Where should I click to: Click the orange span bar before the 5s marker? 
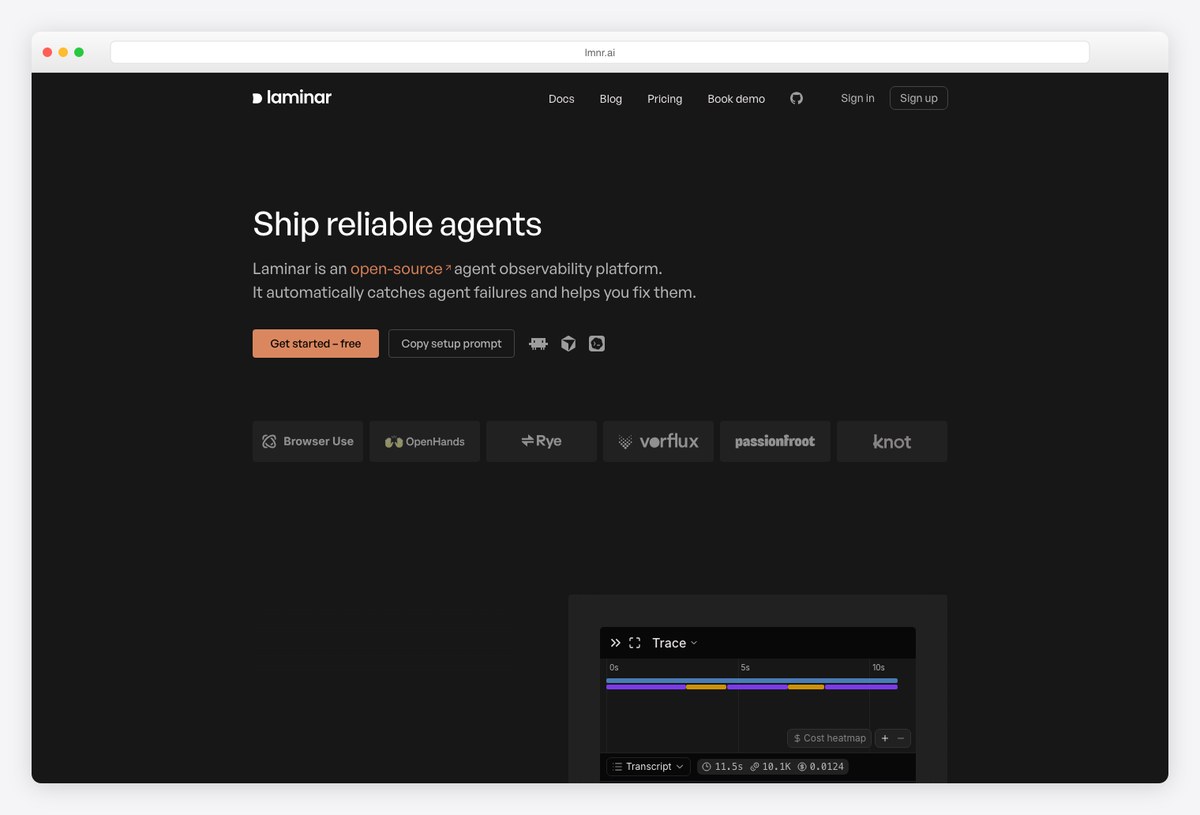click(706, 687)
